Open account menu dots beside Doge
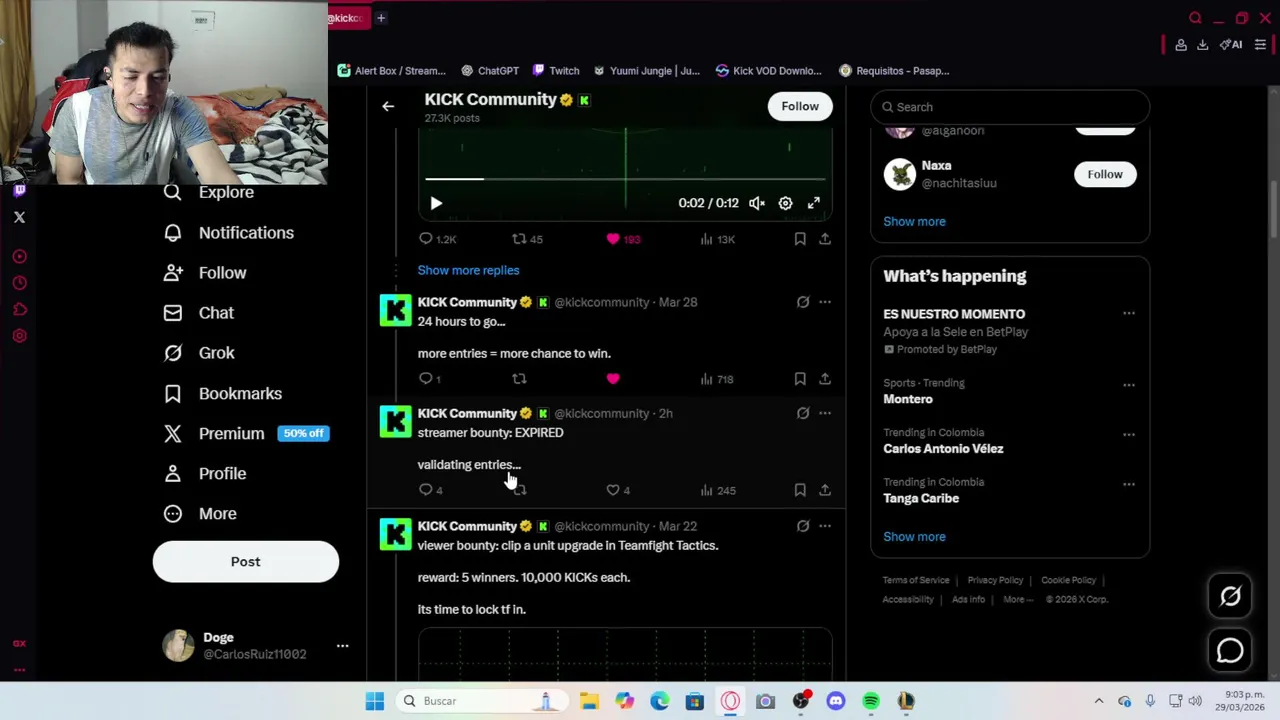Viewport: 1280px width, 720px height. (x=342, y=646)
